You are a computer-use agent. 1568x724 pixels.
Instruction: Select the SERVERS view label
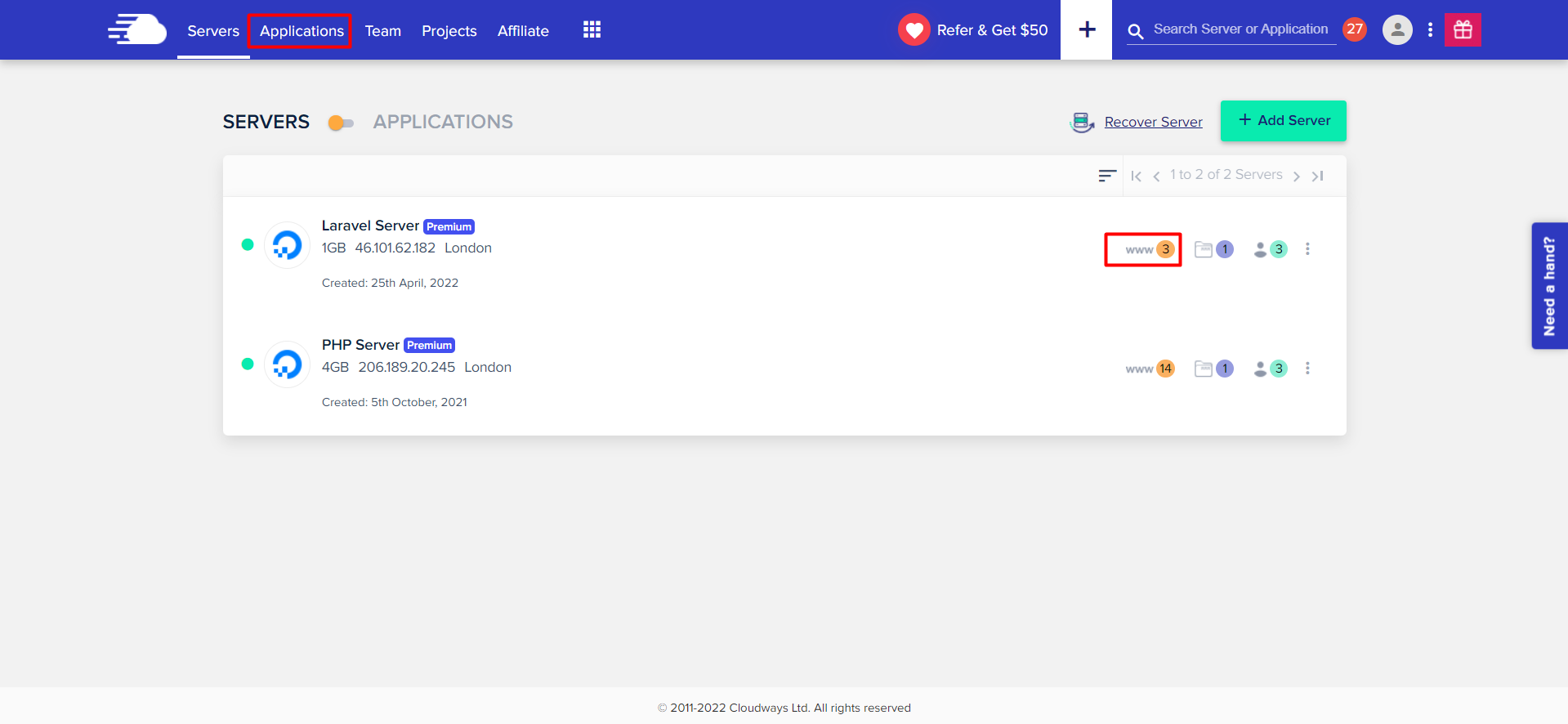coord(266,122)
